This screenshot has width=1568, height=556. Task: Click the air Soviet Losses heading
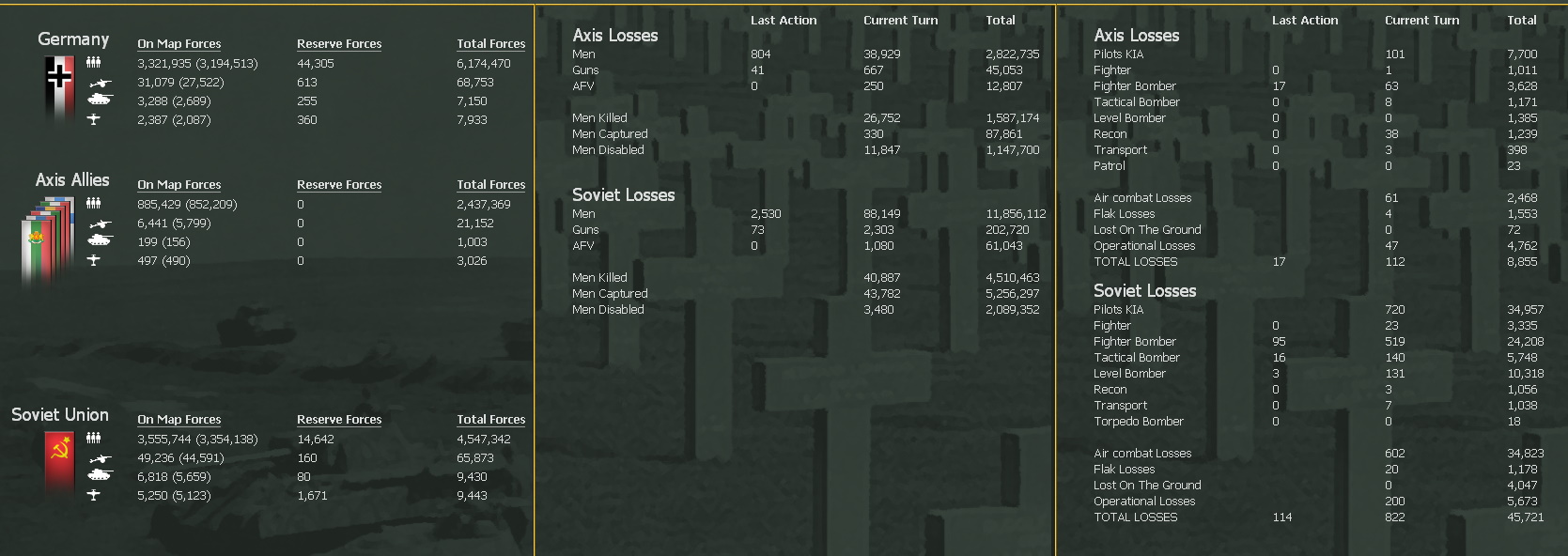[1145, 291]
